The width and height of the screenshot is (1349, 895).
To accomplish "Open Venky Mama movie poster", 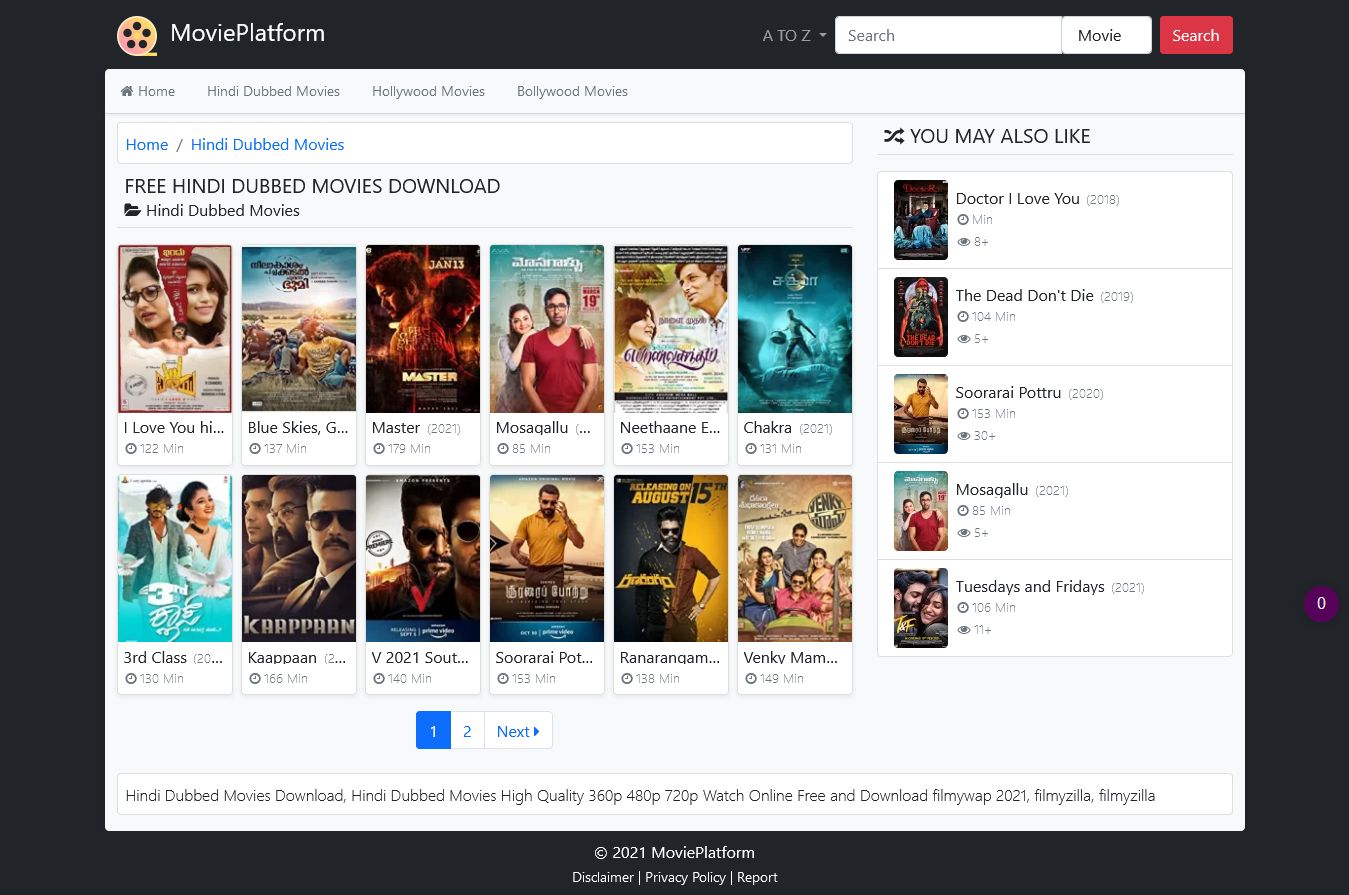I will point(795,559).
